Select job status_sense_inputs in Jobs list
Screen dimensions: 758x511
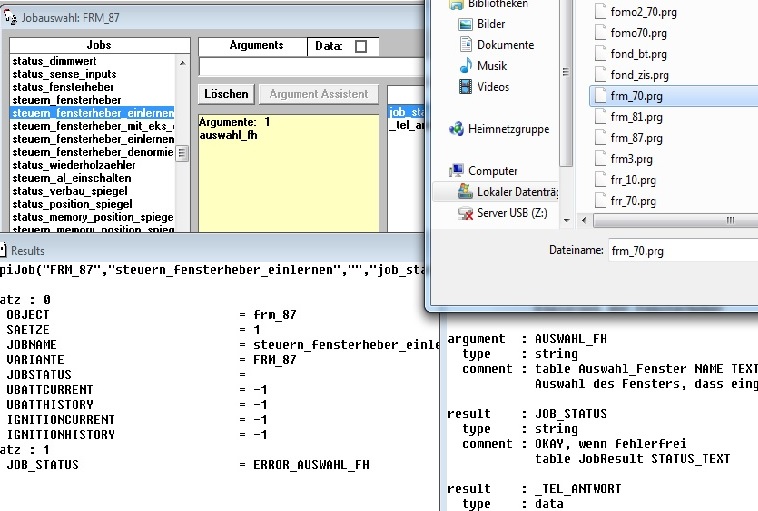tap(65, 74)
